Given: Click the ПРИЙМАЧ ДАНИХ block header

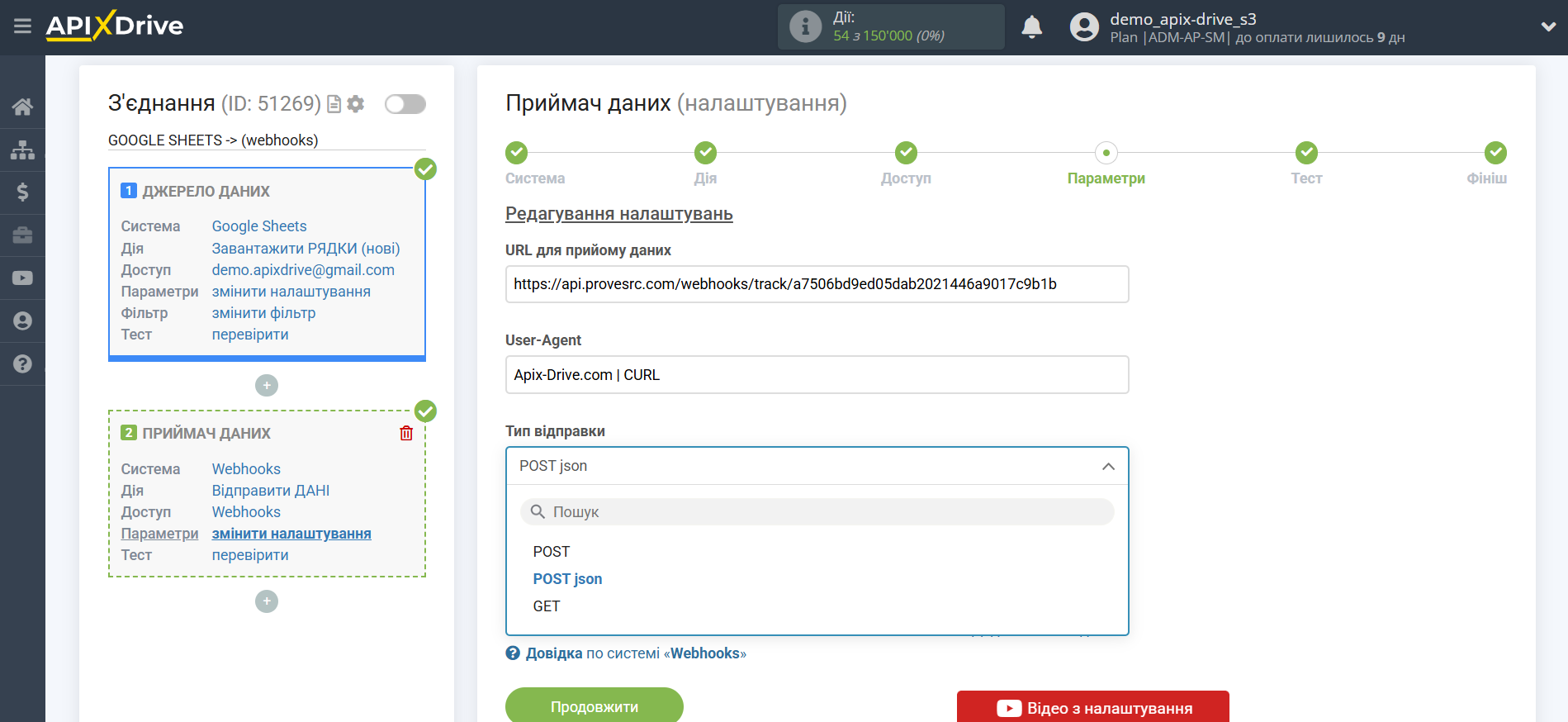Looking at the screenshot, I should (206, 434).
